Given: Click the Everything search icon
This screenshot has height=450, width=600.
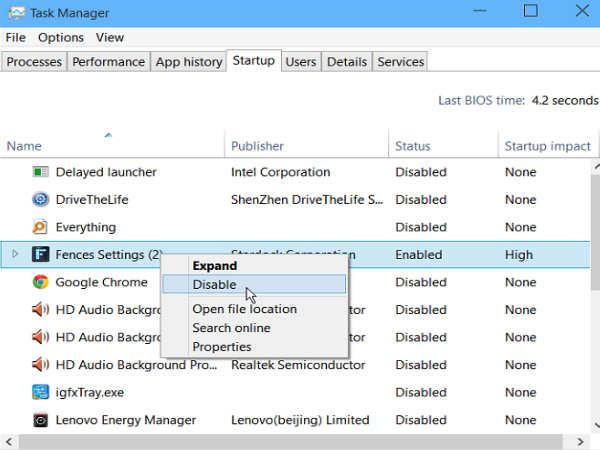Looking at the screenshot, I should 40,227.
